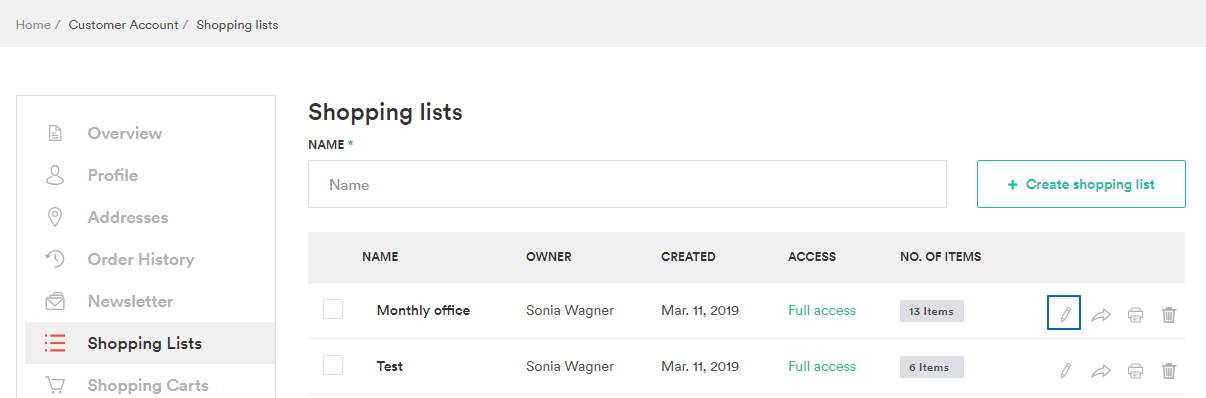Click the Profile person icon
Image resolution: width=1206 pixels, height=398 pixels.
[55, 175]
